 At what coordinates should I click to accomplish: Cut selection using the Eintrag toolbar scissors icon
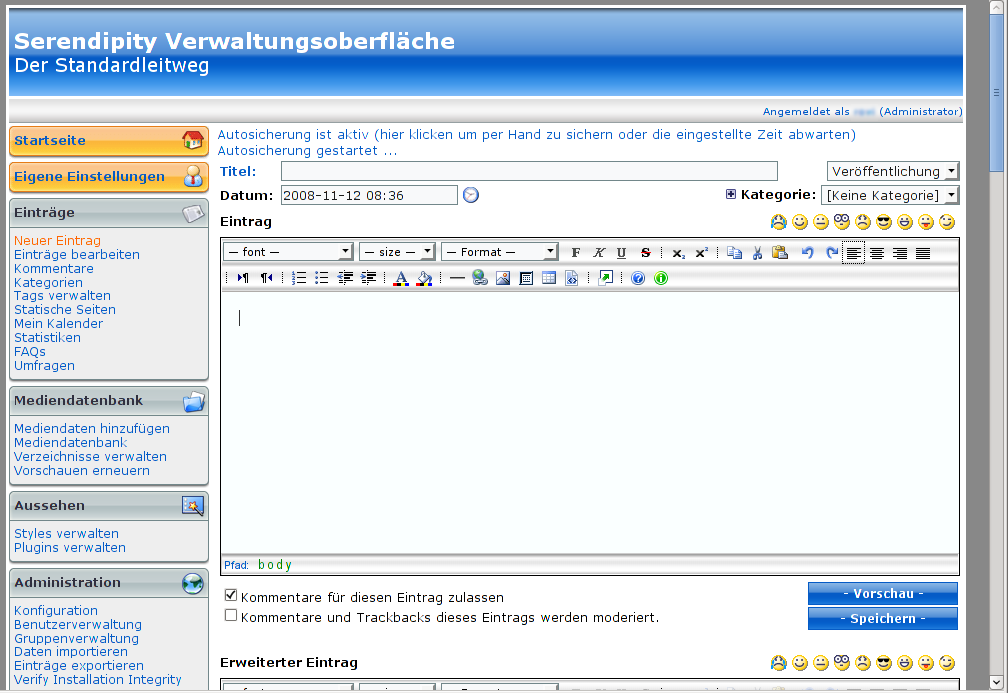pyautogui.click(x=757, y=253)
